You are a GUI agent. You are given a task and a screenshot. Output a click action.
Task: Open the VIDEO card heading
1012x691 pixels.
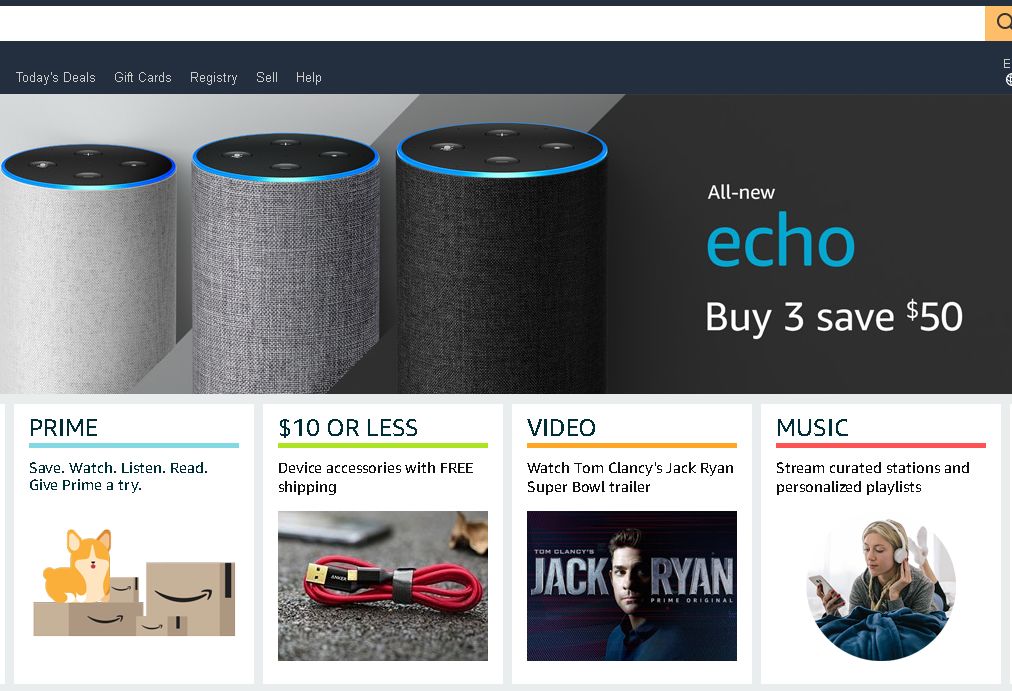click(x=561, y=428)
